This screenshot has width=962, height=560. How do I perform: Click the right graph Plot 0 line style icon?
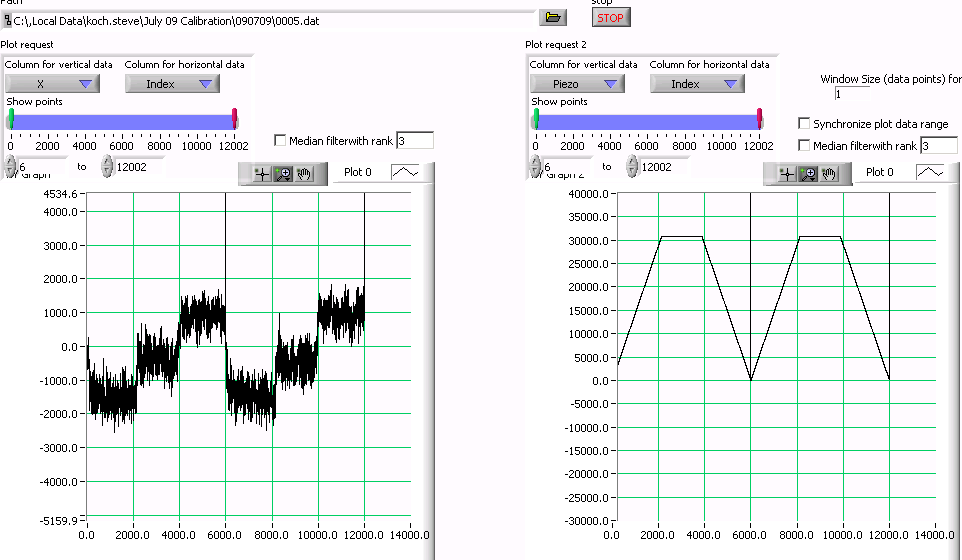[930, 172]
